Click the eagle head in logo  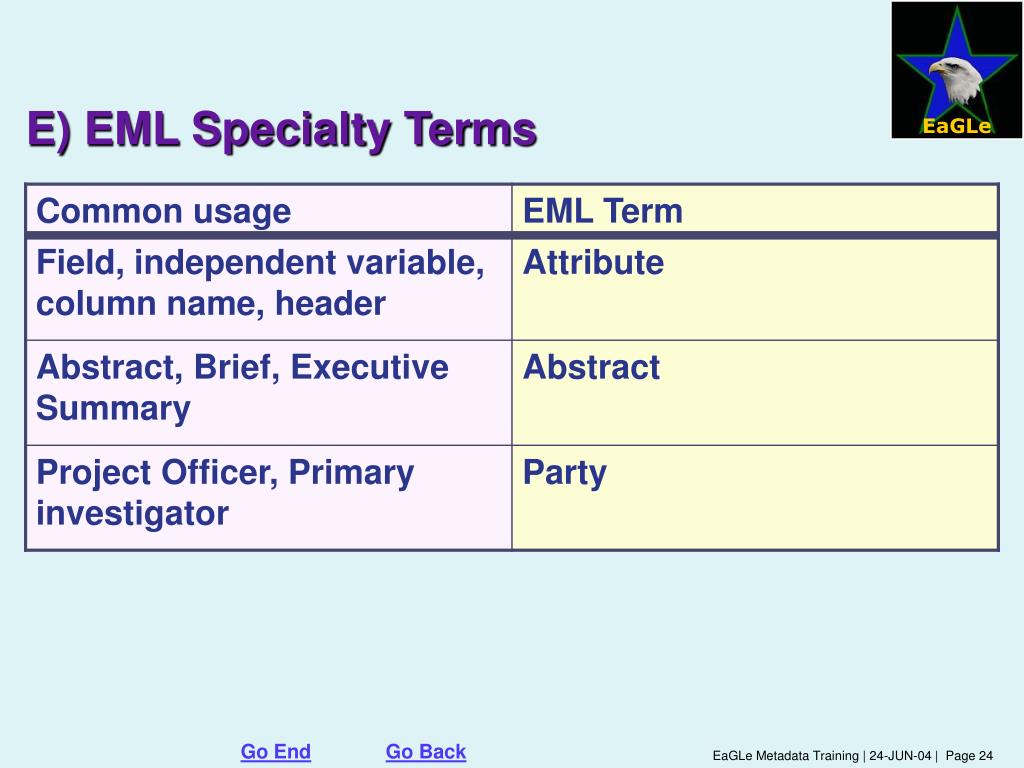coord(955,80)
